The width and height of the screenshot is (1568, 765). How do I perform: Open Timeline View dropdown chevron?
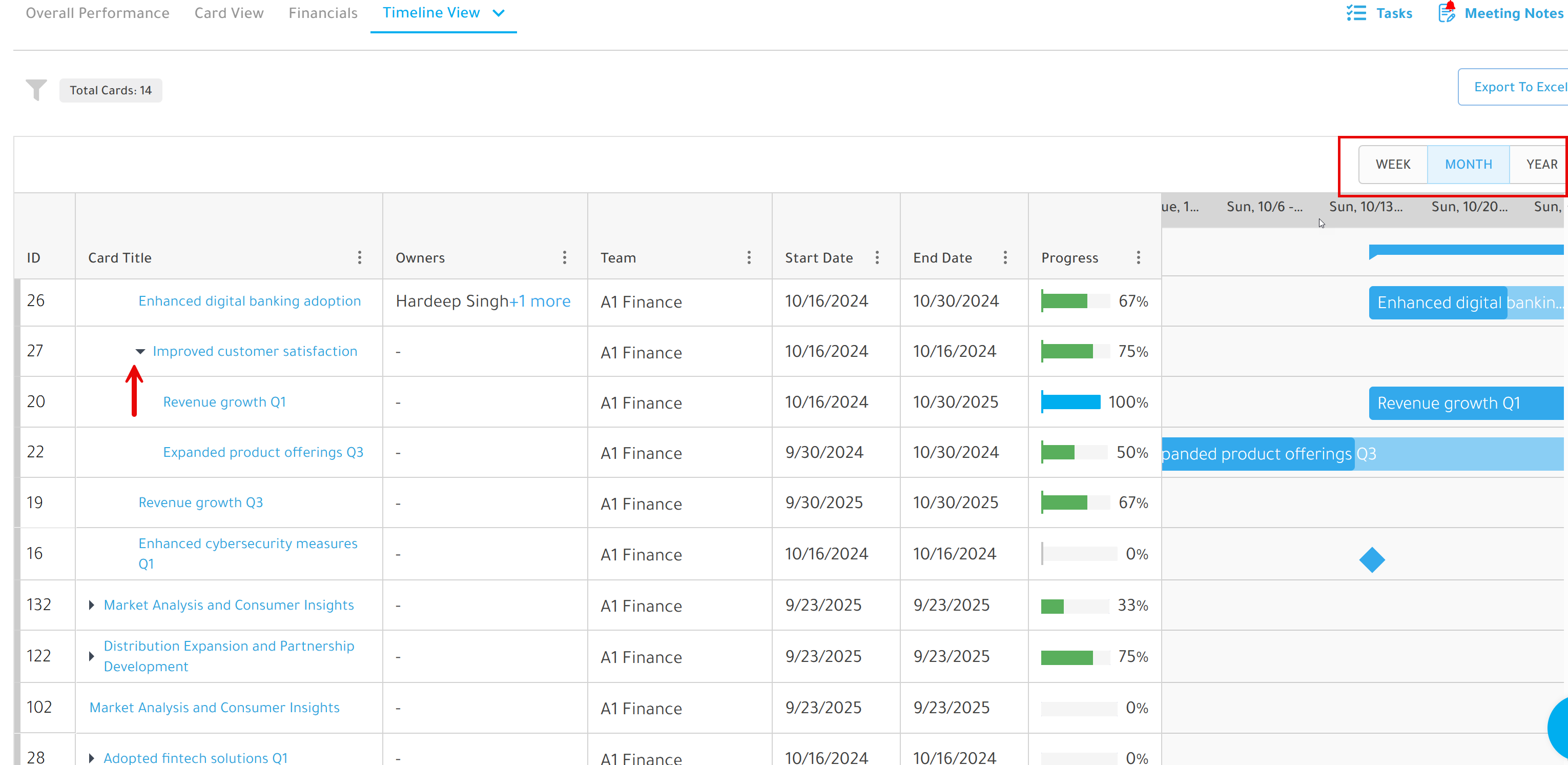(x=499, y=13)
